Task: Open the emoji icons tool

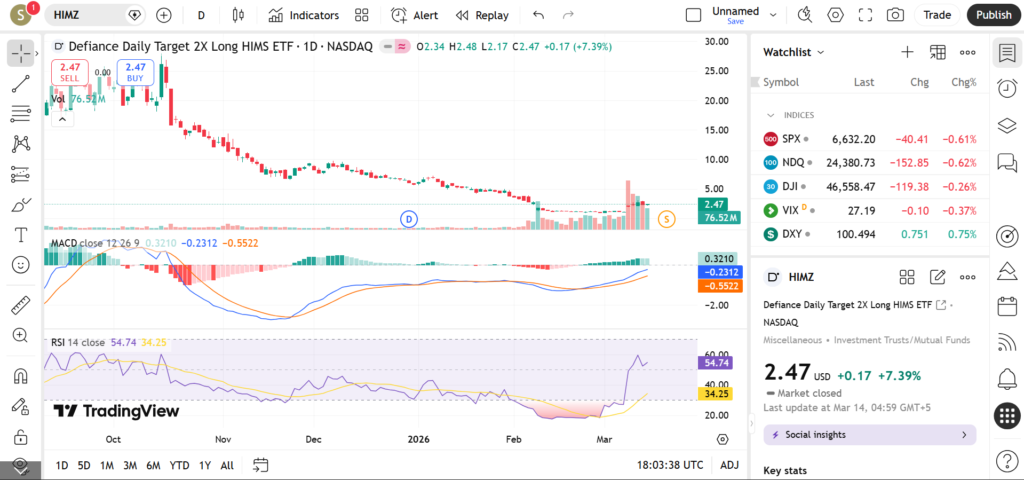Action: click(x=20, y=265)
